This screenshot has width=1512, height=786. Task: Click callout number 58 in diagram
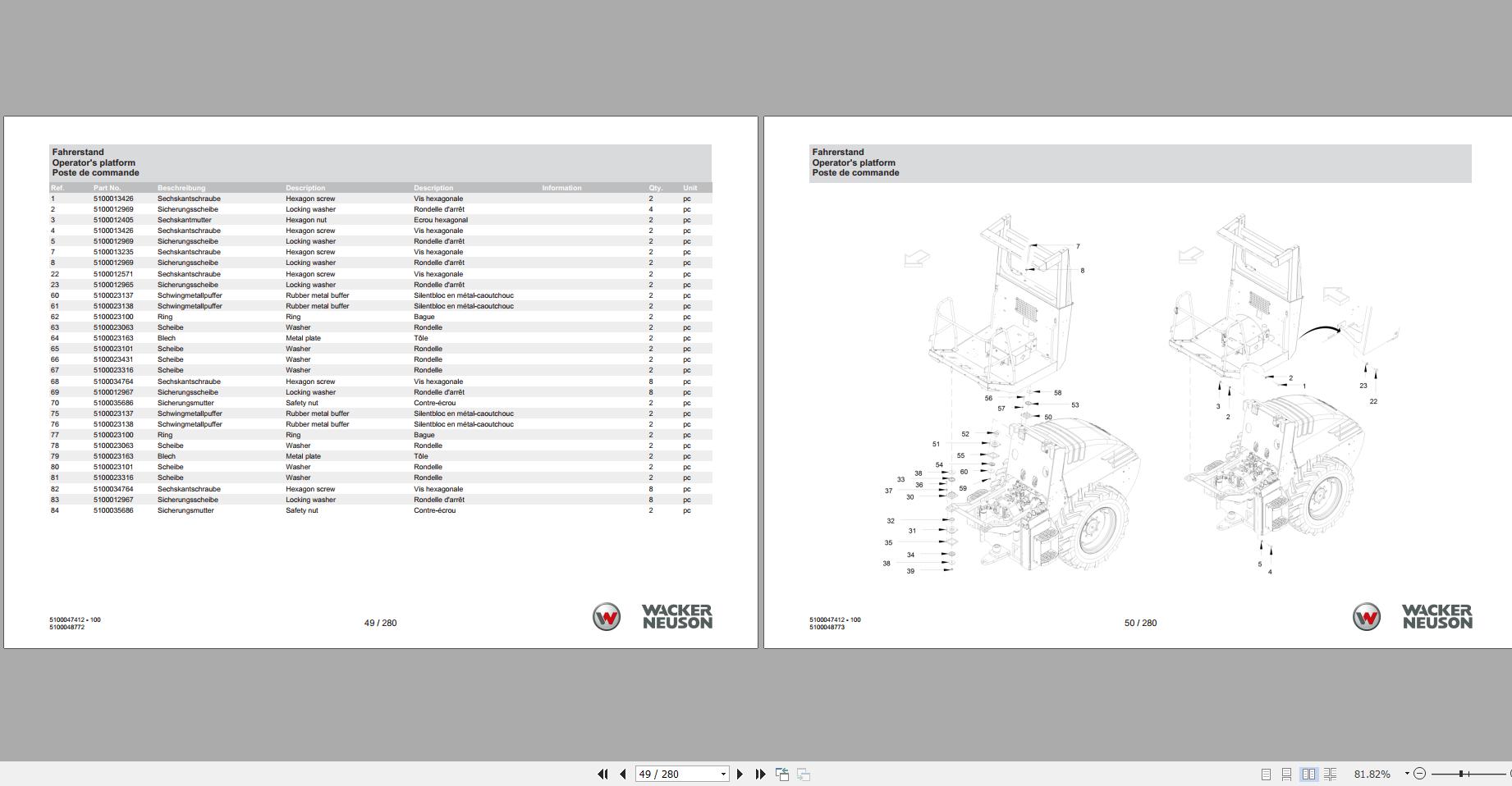point(1057,393)
